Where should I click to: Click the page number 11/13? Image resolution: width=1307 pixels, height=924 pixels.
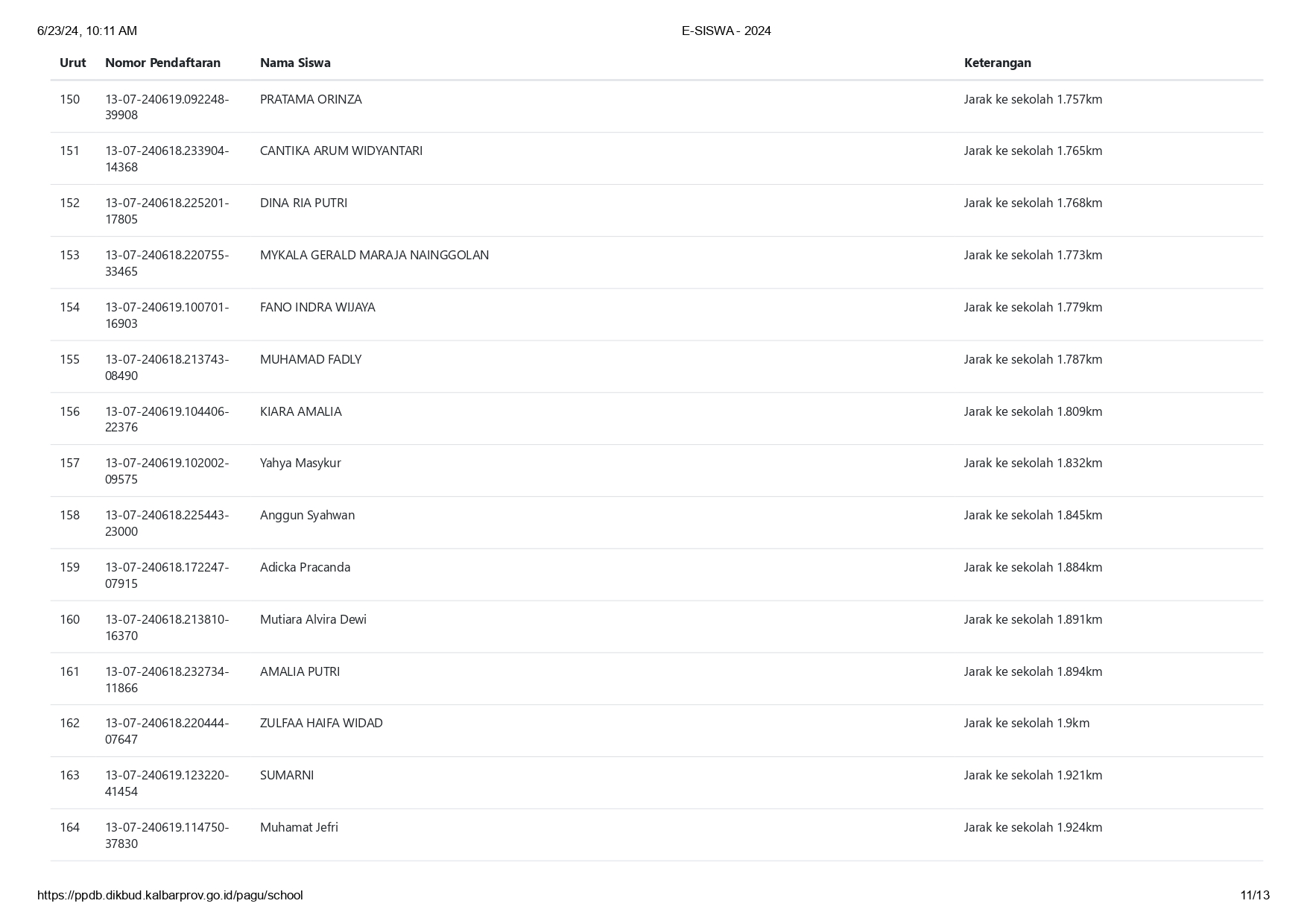1255,895
